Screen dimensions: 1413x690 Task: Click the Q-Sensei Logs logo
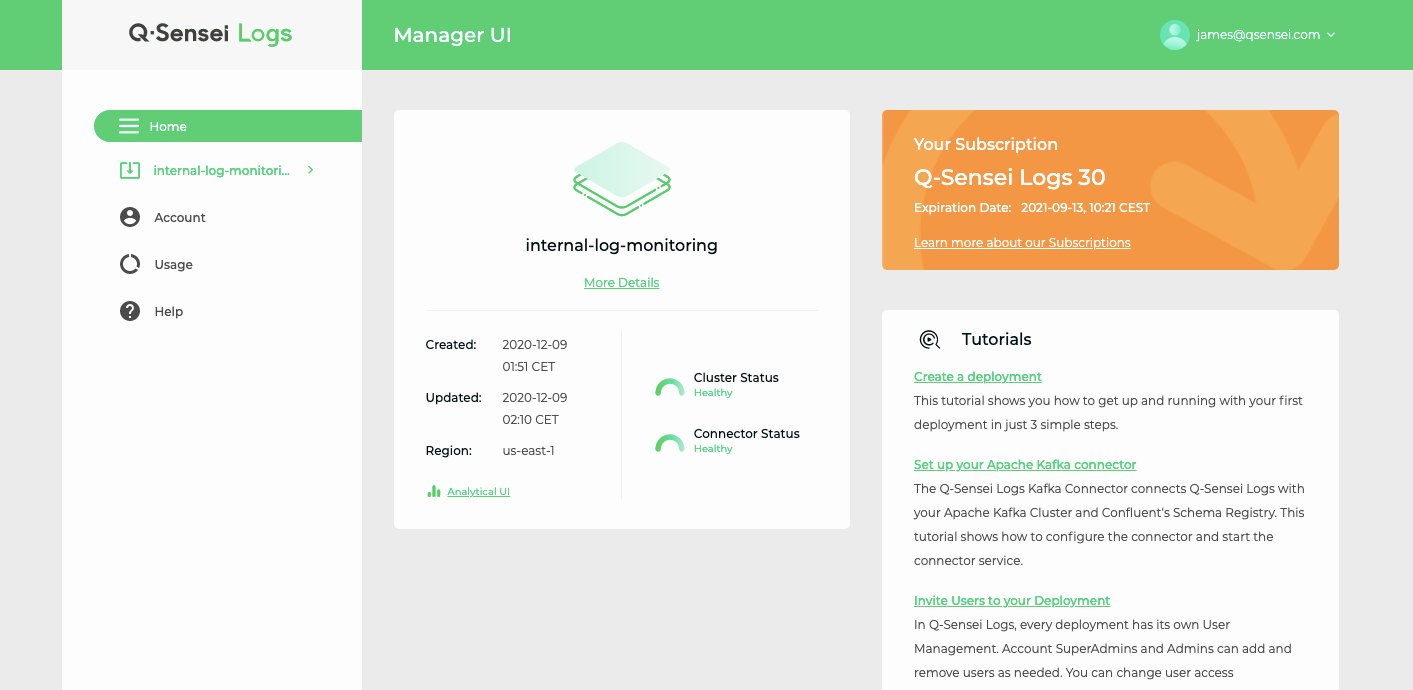(x=211, y=34)
